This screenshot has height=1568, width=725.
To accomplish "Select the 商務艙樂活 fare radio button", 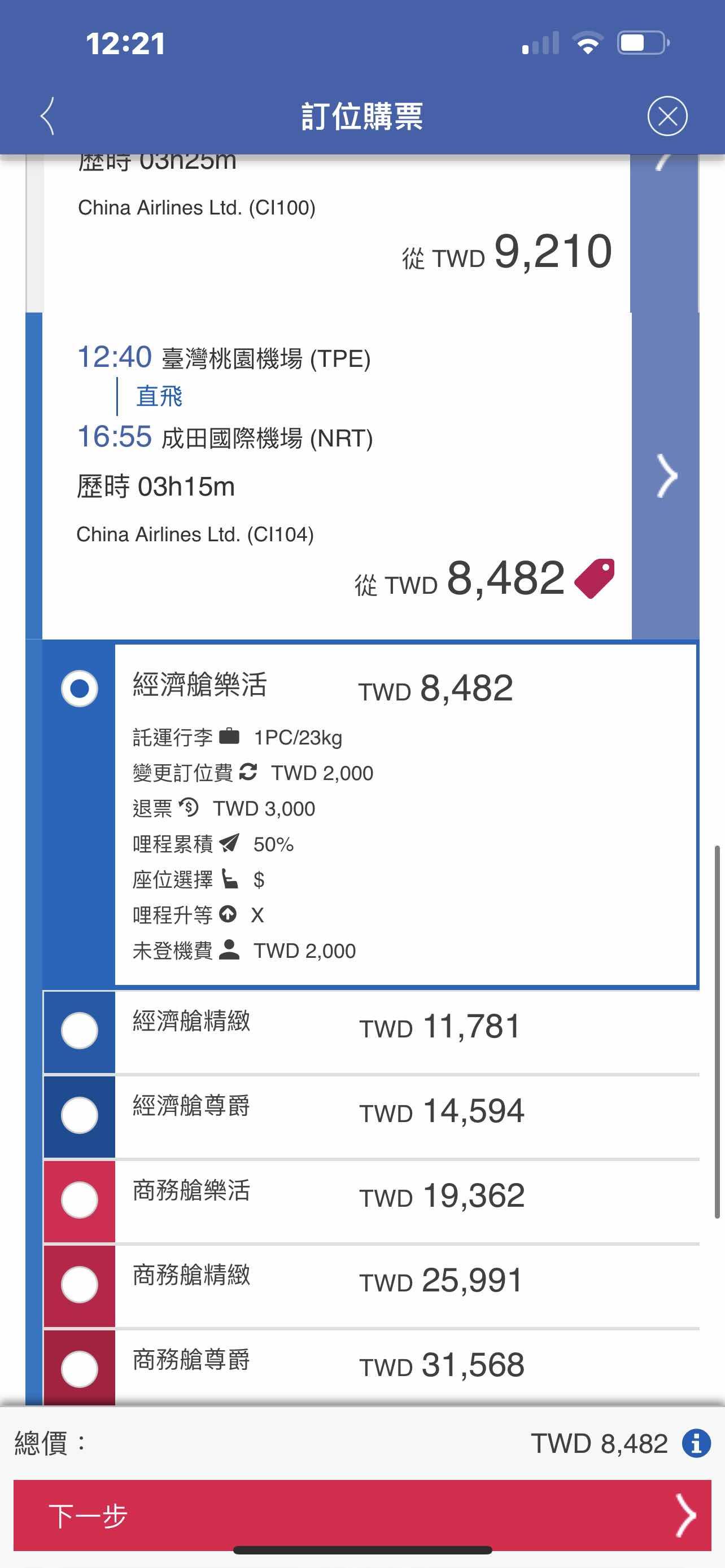I will pyautogui.click(x=80, y=1201).
